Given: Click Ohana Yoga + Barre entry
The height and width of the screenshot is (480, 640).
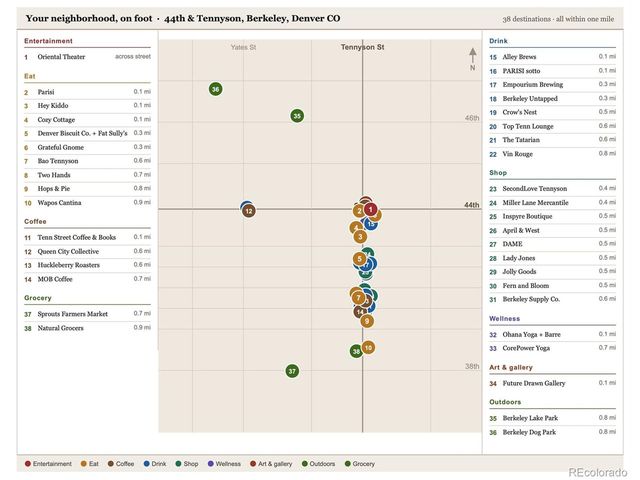Looking at the screenshot, I should pos(553,334).
